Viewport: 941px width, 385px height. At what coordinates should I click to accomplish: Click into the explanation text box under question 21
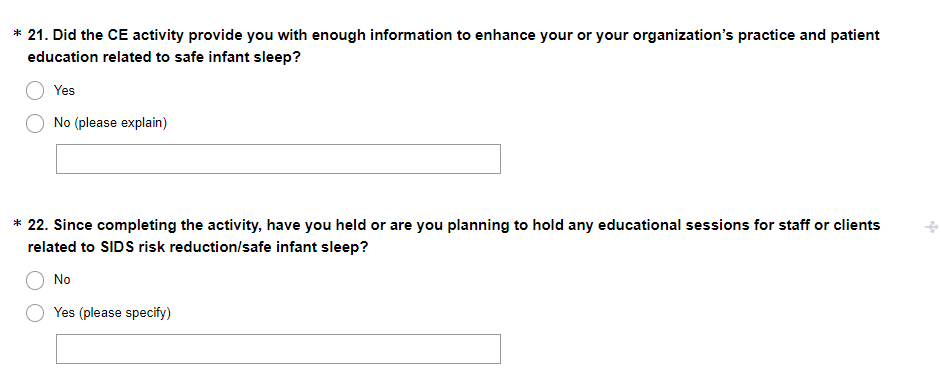pyautogui.click(x=278, y=159)
